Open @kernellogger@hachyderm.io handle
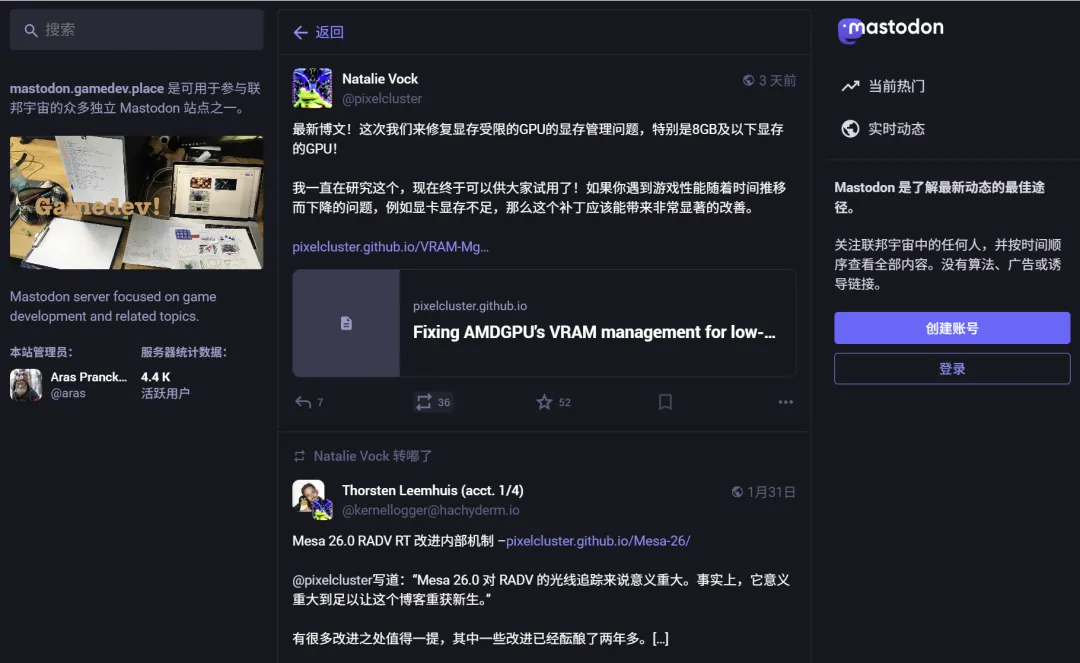This screenshot has height=663, width=1080. [x=431, y=510]
